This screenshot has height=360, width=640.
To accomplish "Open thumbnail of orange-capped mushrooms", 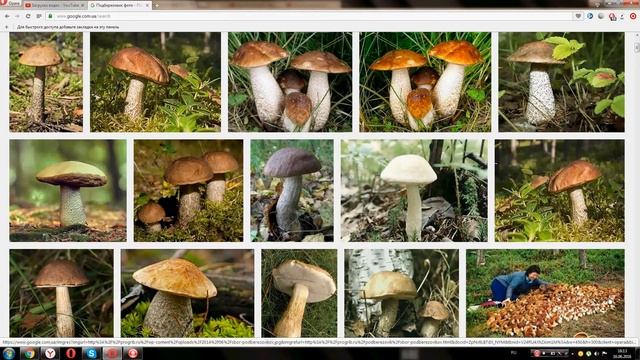I will point(425,82).
